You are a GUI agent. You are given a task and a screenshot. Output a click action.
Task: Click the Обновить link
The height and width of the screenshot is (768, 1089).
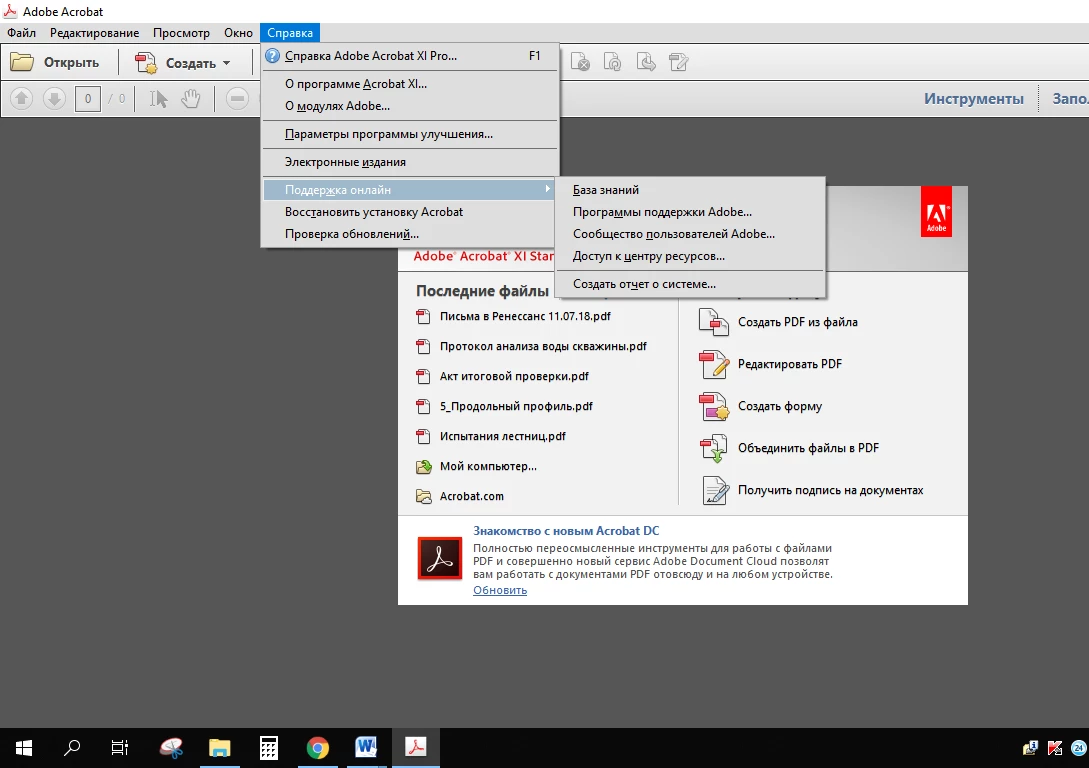500,590
